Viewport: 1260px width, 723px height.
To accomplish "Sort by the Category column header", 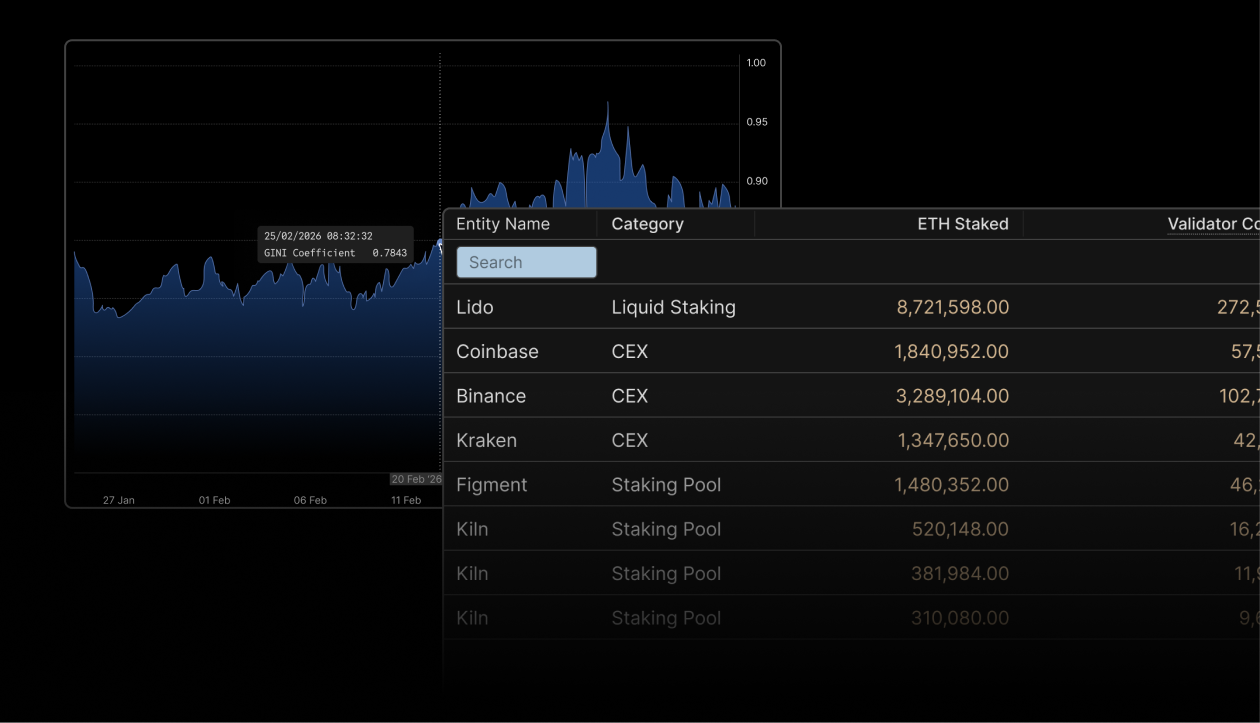I will 647,224.
